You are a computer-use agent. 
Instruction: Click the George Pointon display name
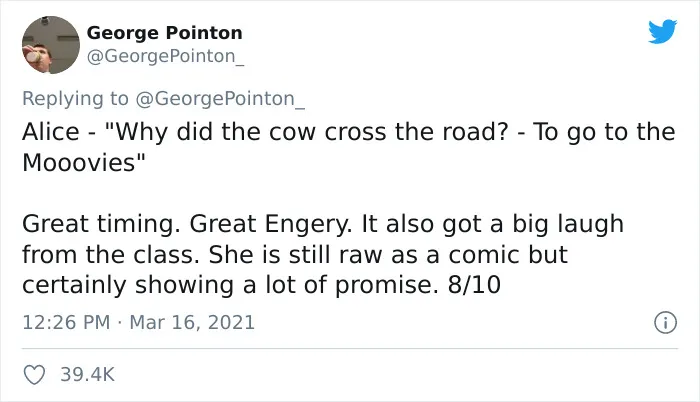[x=164, y=33]
